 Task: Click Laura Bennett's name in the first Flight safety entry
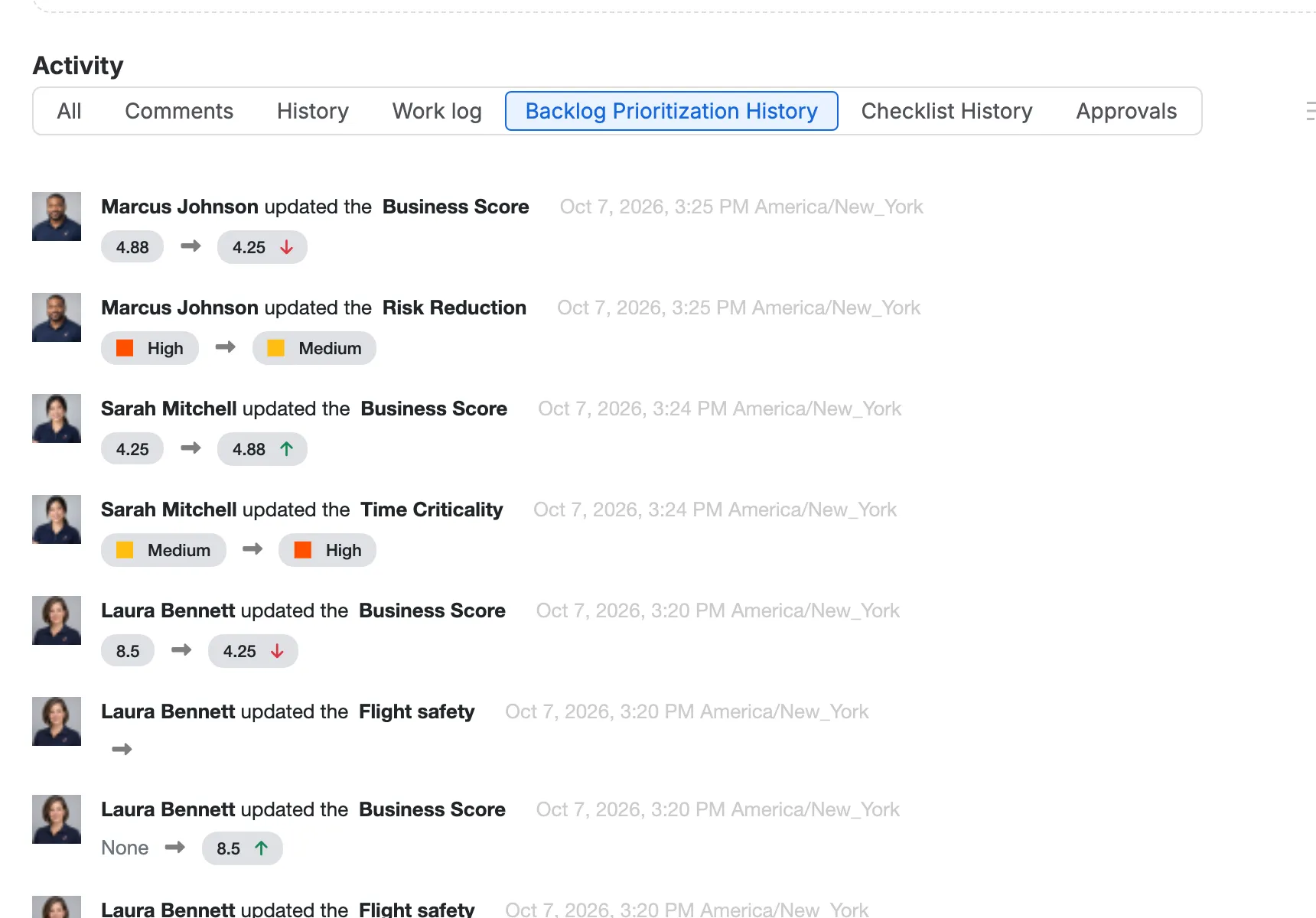coord(168,711)
